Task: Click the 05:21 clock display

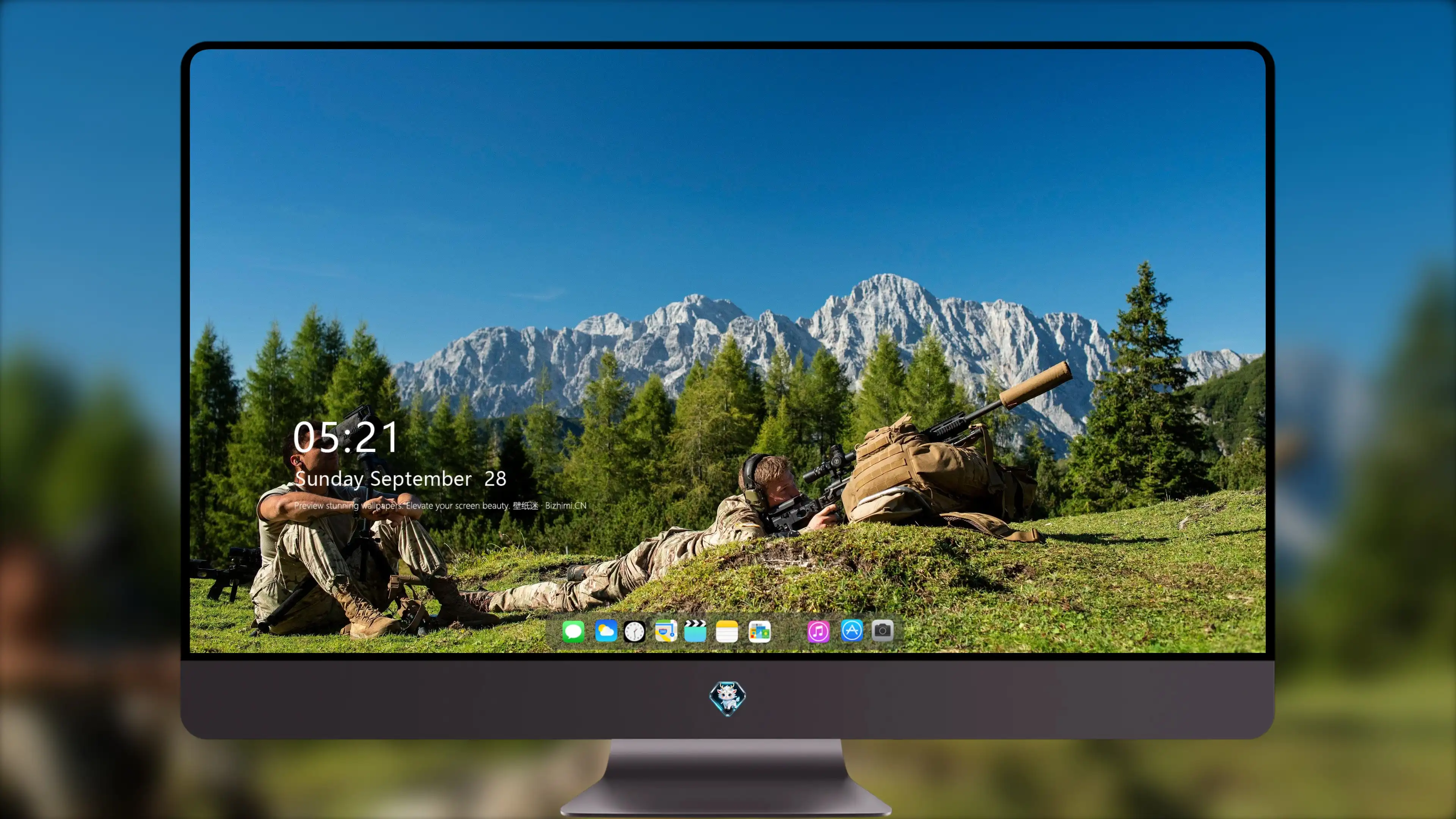Action: (346, 437)
